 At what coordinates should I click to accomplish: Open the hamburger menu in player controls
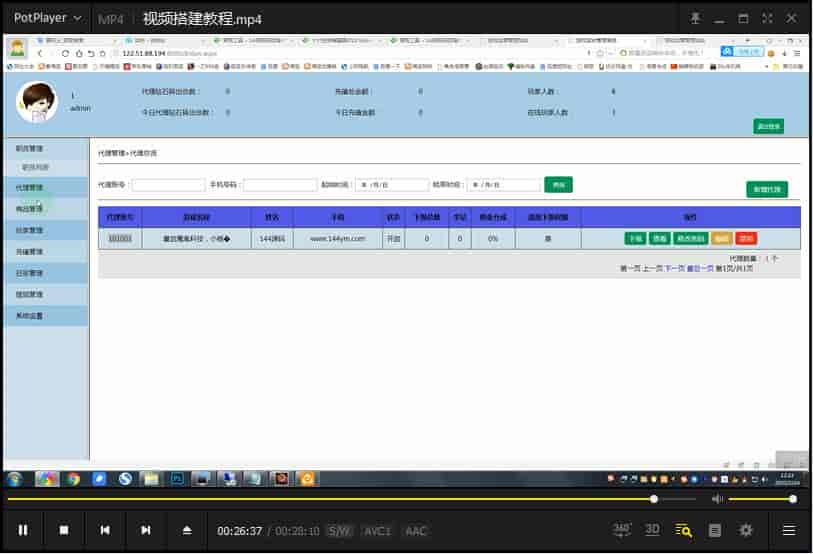click(789, 530)
